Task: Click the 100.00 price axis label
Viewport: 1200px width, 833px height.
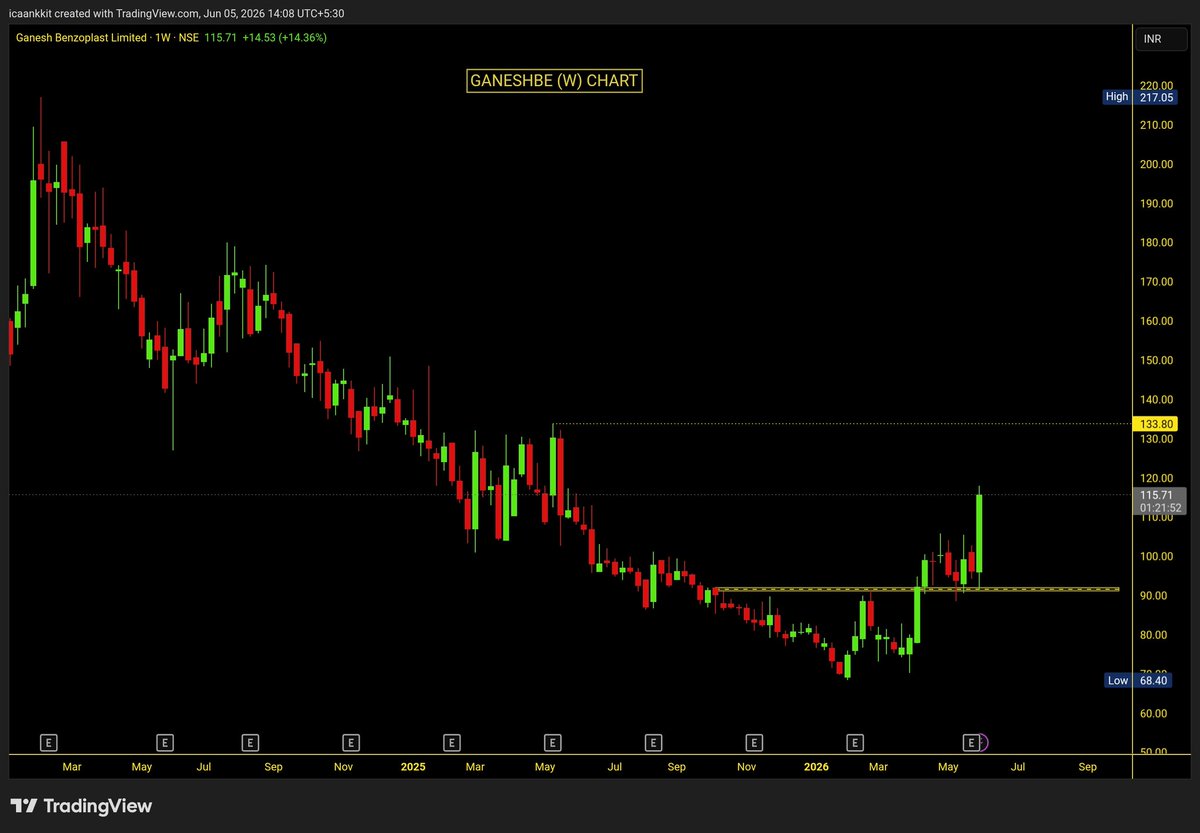Action: [x=1155, y=557]
